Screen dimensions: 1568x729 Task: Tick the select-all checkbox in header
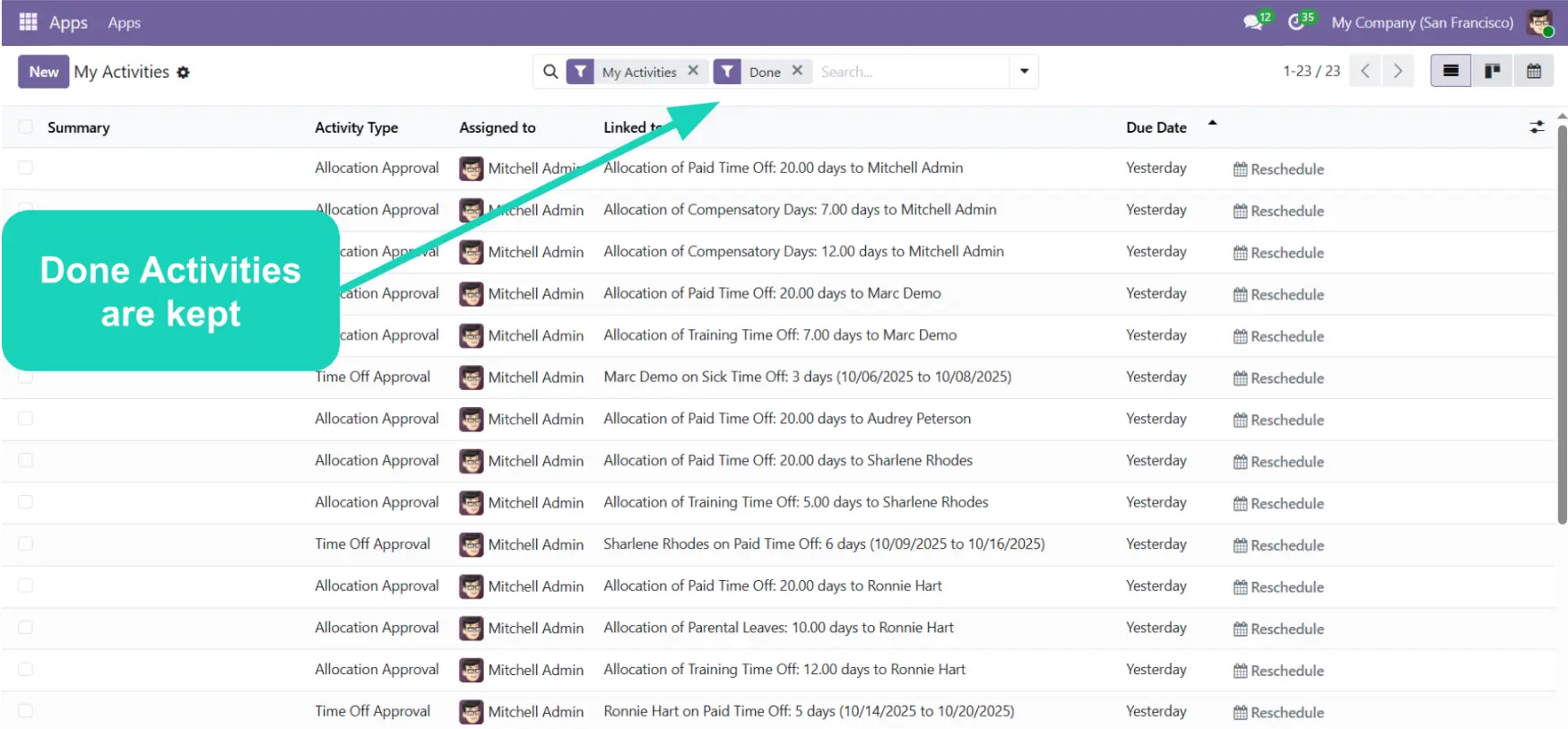[x=25, y=127]
